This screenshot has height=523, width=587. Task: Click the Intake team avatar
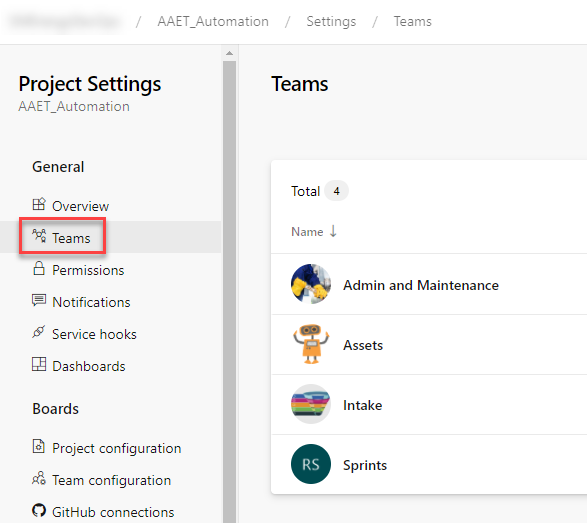[x=311, y=404]
